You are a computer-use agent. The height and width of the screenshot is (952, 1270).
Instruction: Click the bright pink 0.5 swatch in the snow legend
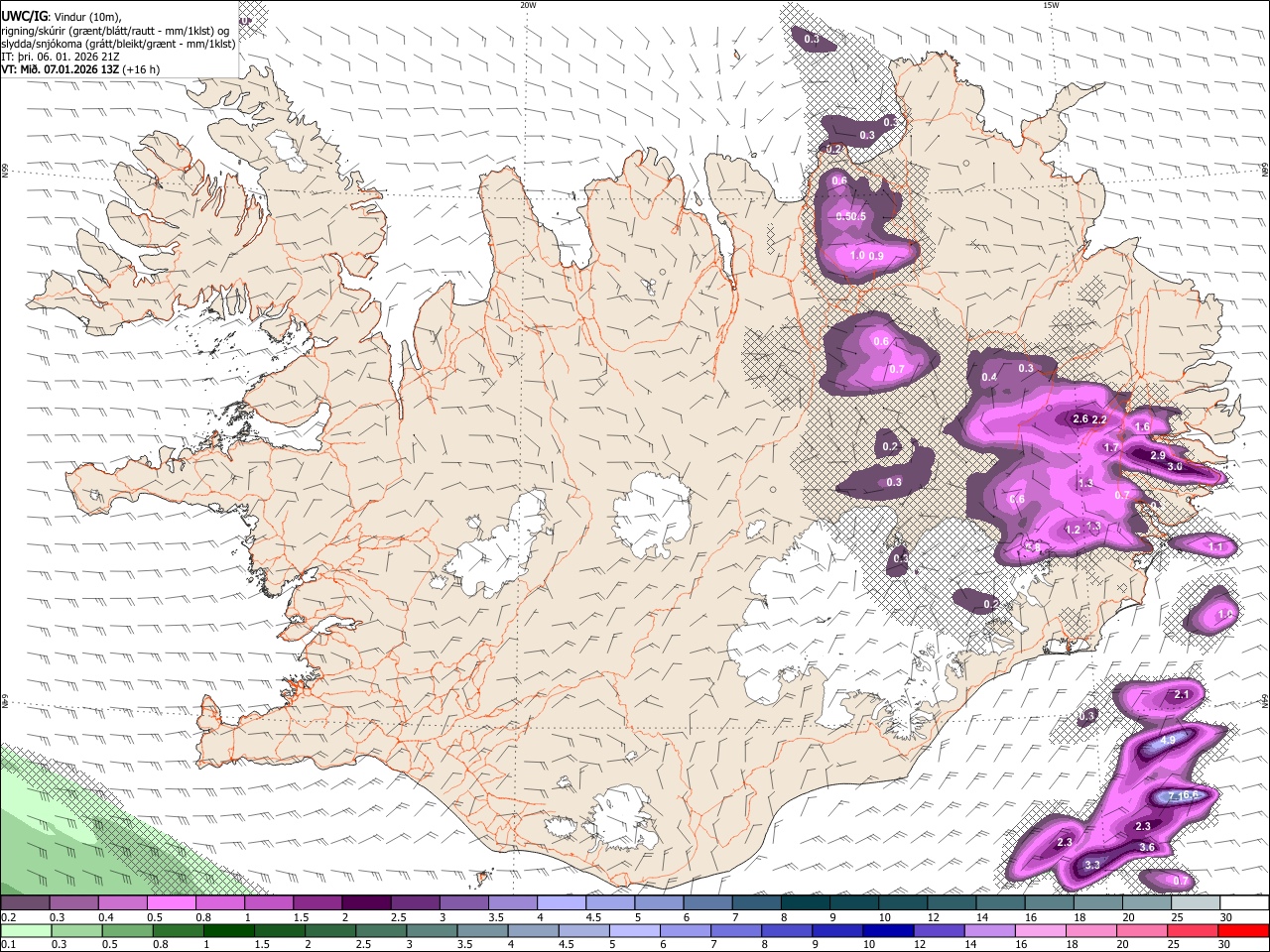point(171,903)
